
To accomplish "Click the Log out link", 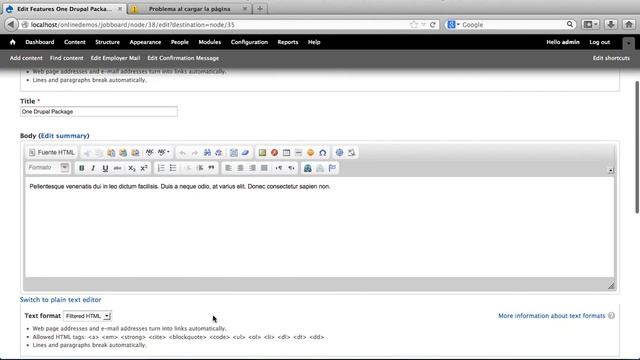I will tap(599, 42).
